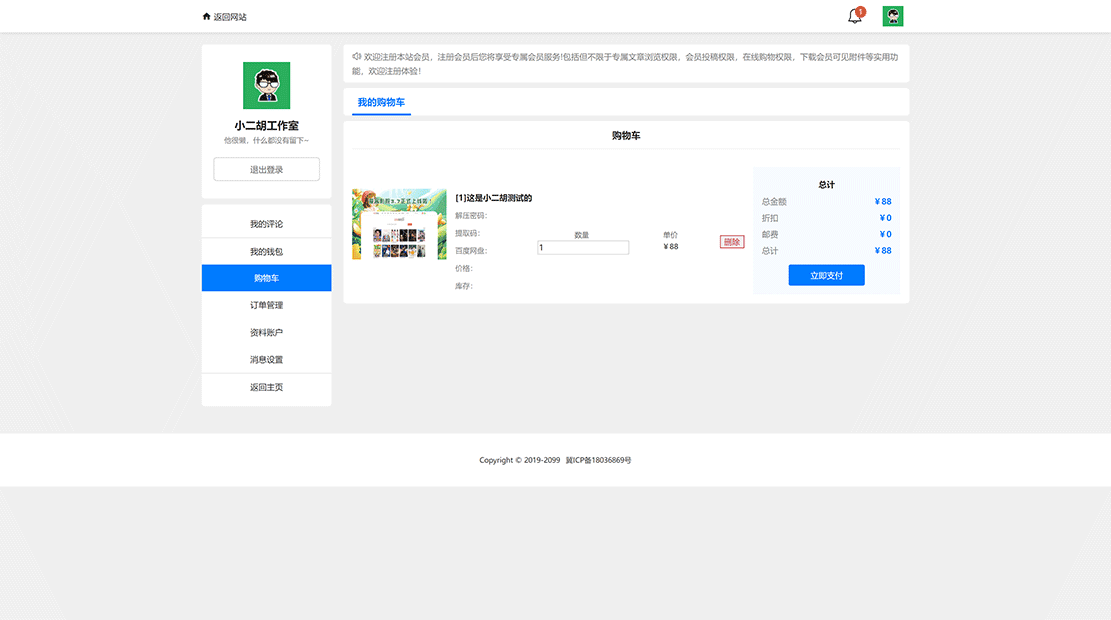Click the profile avatar above 小二胡工作室
1111x620 pixels.
coord(265,85)
